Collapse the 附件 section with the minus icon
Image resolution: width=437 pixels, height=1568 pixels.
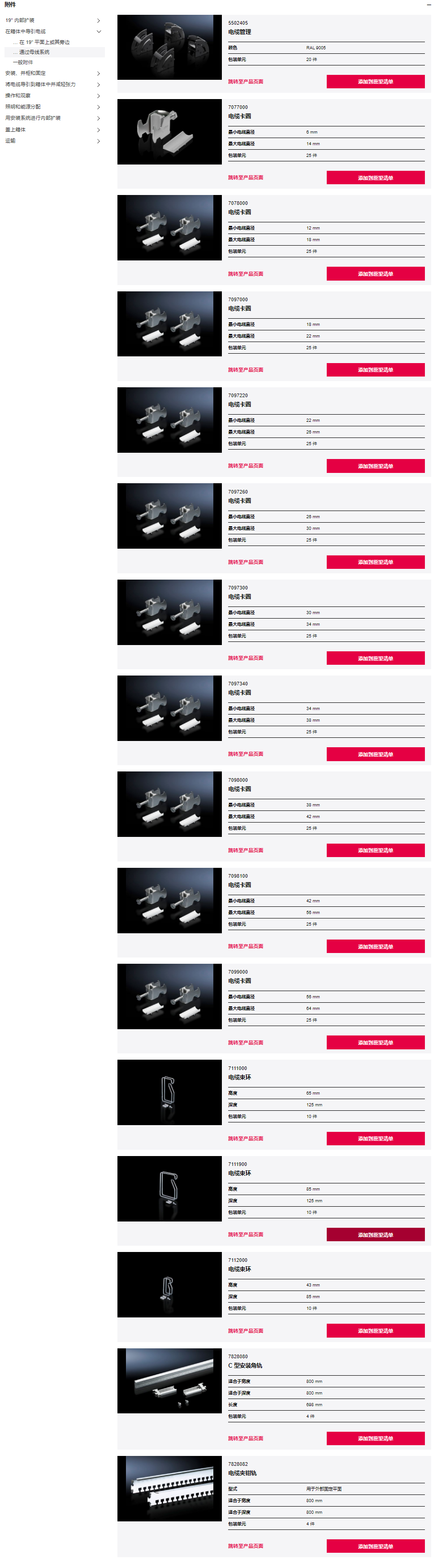[428, 5]
